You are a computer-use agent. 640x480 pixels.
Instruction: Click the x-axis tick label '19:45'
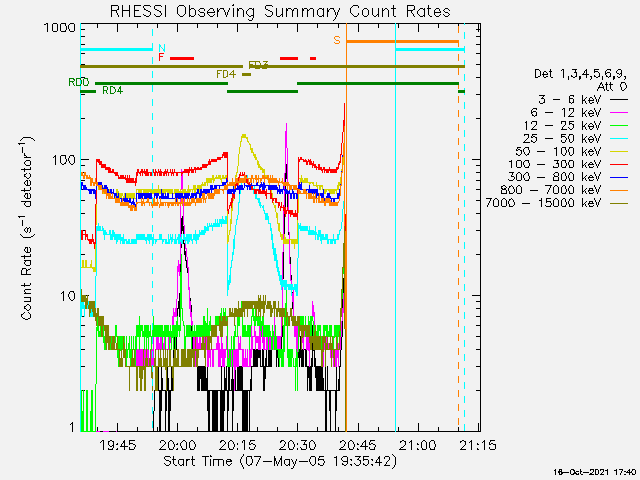tap(118, 445)
